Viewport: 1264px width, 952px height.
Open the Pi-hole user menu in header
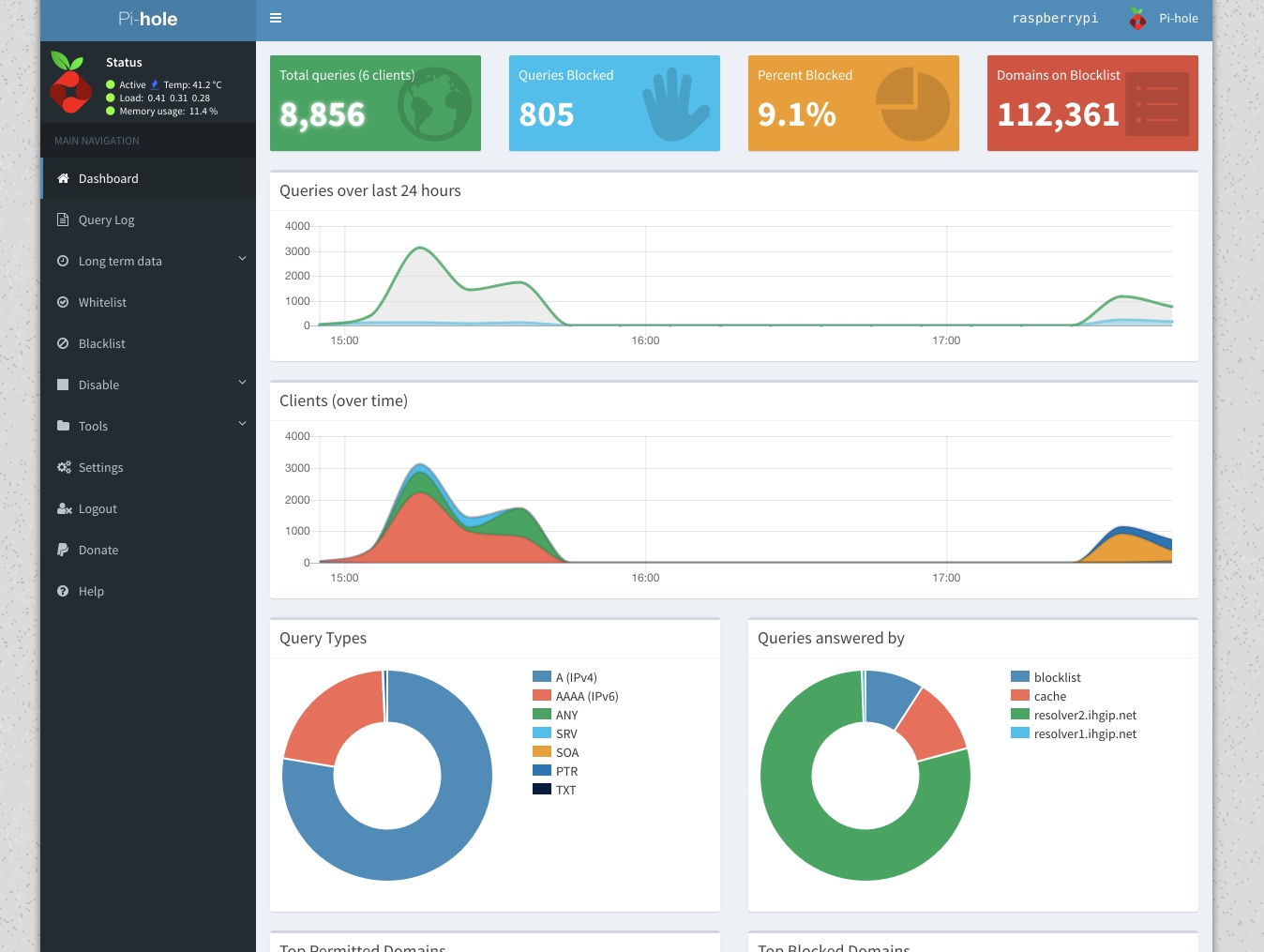click(1164, 18)
